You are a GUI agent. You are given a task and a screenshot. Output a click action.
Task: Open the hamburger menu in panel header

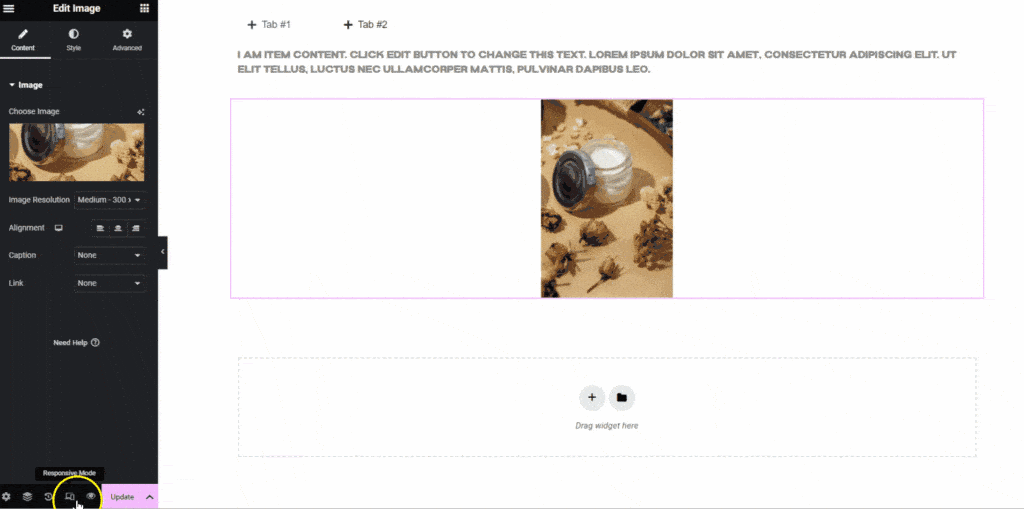click(x=9, y=8)
